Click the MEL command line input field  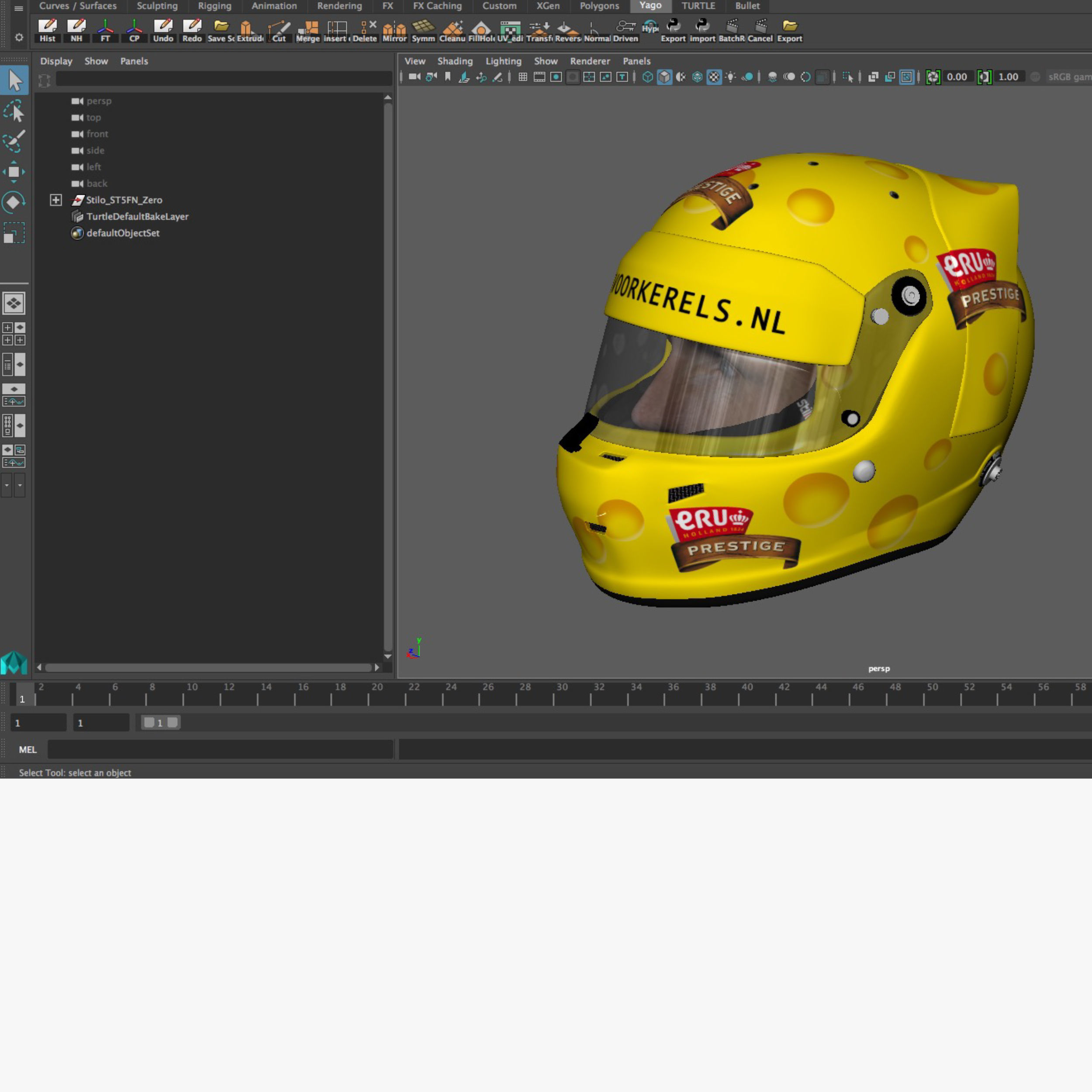221,750
